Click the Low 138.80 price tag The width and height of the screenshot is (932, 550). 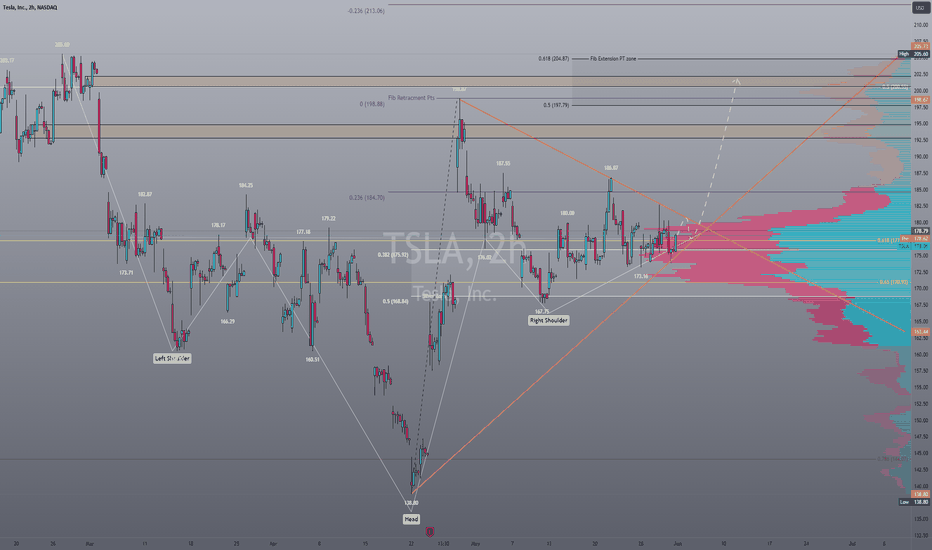pos(914,502)
